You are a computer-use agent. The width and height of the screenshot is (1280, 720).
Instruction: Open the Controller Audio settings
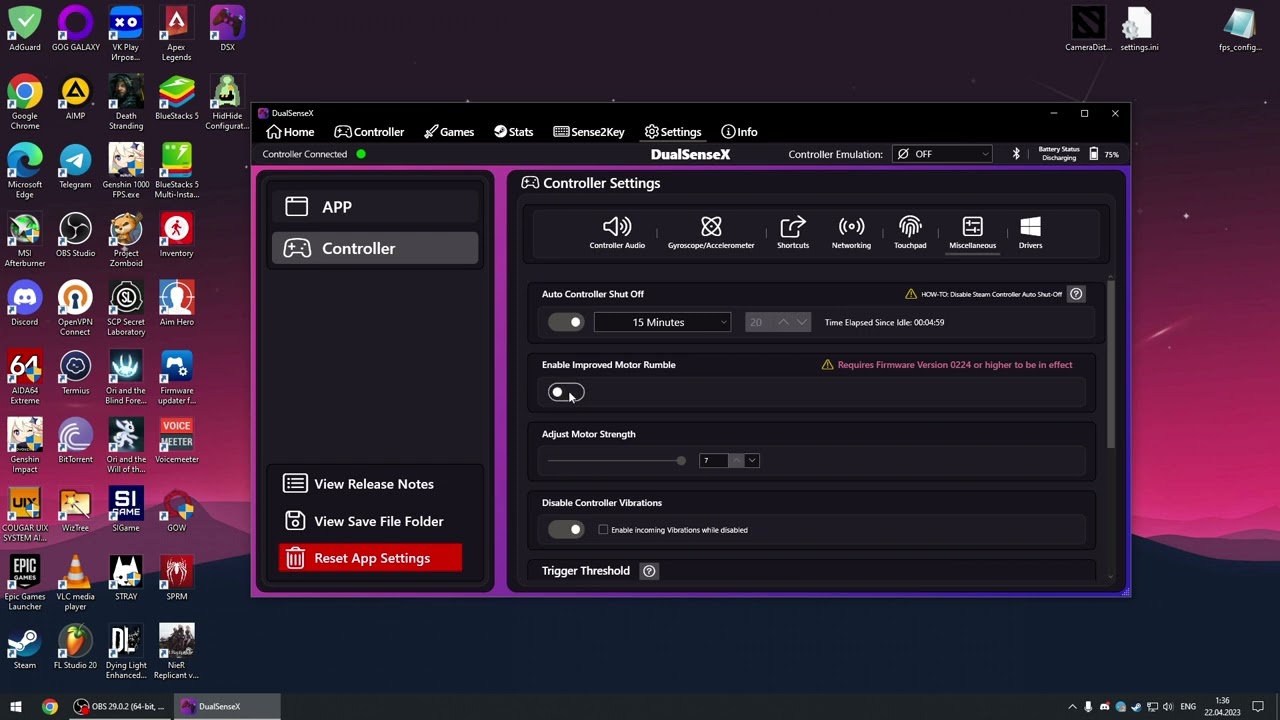(617, 232)
